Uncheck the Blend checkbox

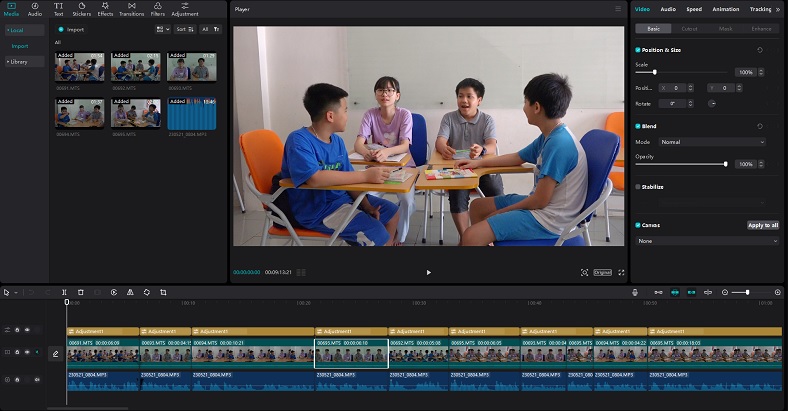tap(638, 126)
